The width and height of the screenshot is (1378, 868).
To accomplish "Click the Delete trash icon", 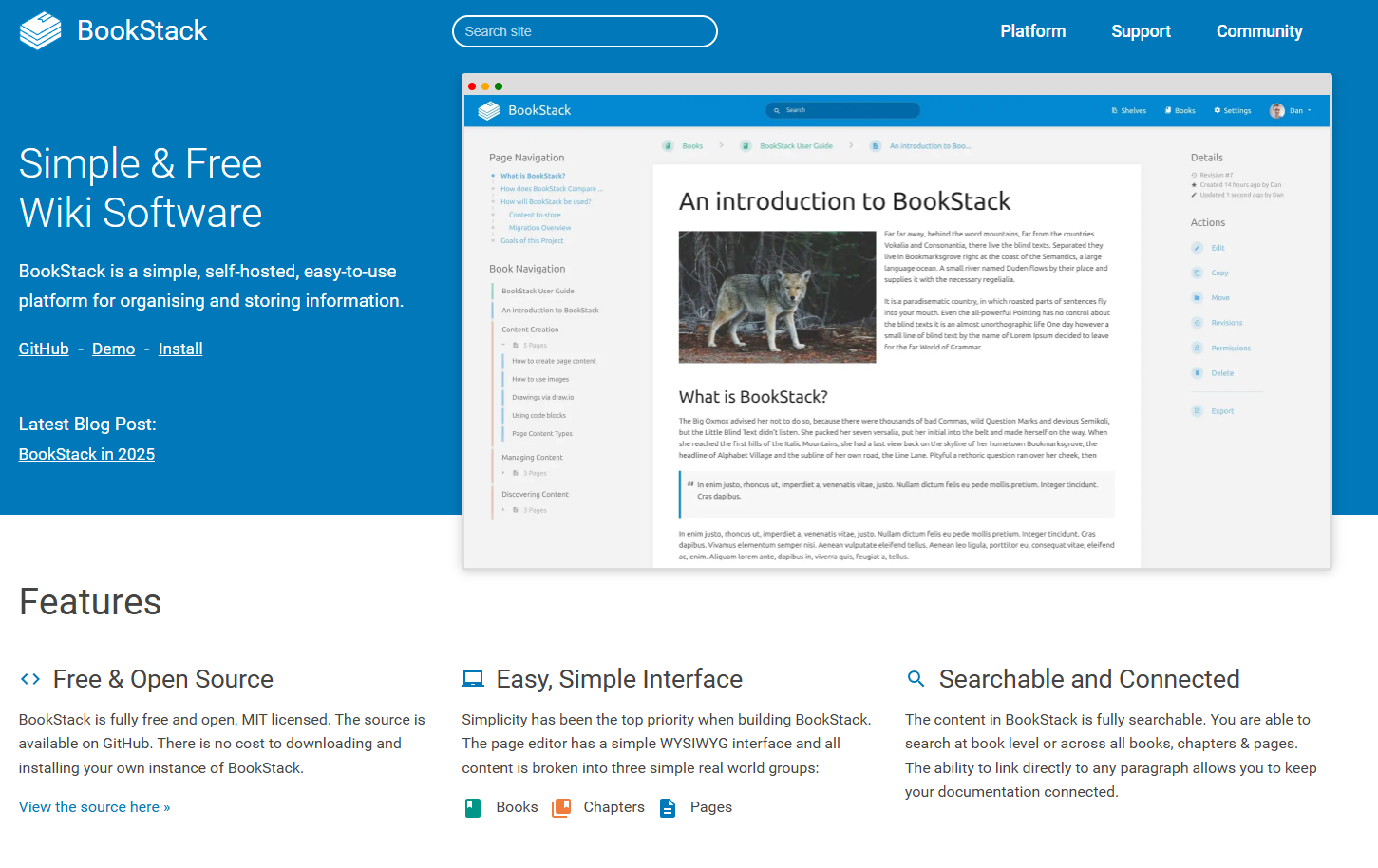I will point(1198,372).
